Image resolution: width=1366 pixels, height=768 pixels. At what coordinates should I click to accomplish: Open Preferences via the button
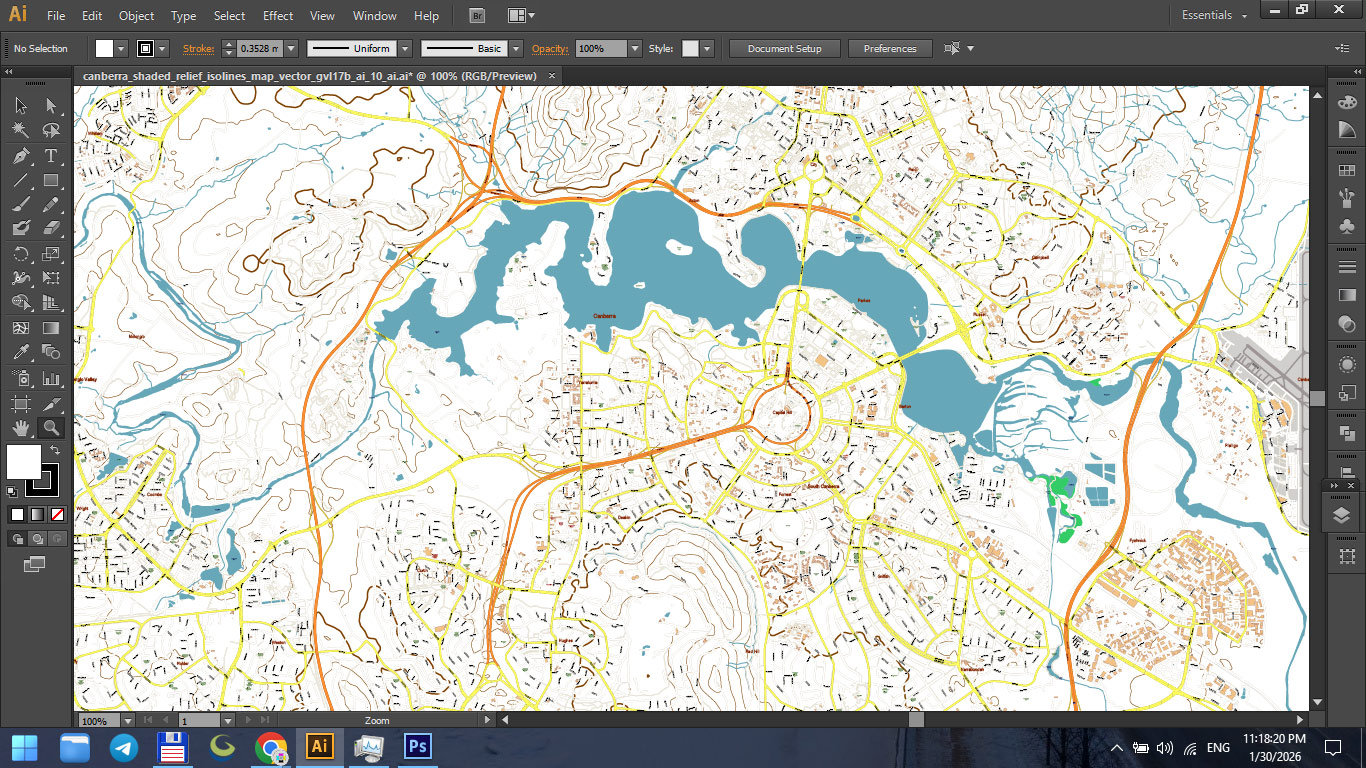pos(889,48)
